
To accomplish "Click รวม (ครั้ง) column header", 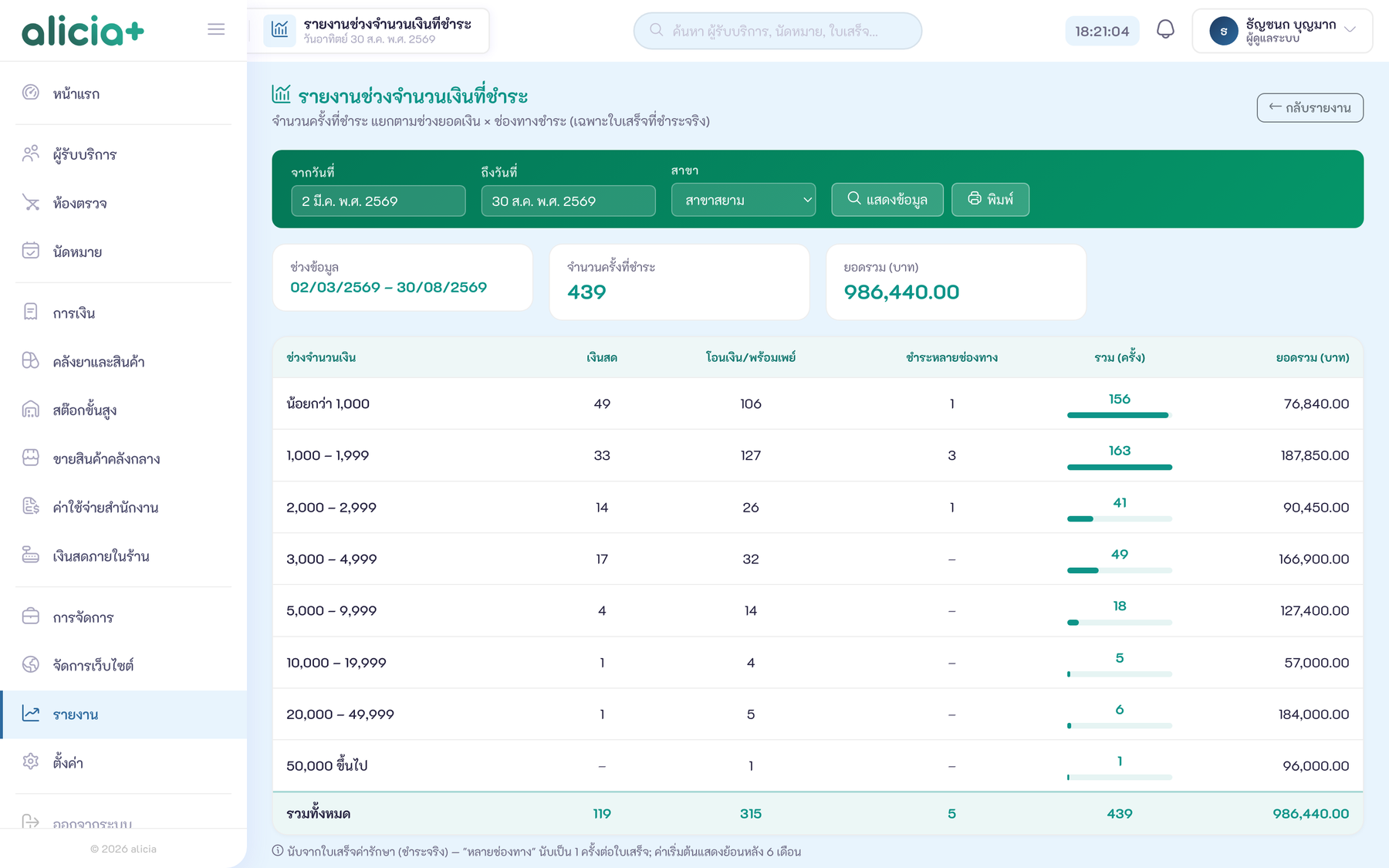I will pyautogui.click(x=1119, y=357).
